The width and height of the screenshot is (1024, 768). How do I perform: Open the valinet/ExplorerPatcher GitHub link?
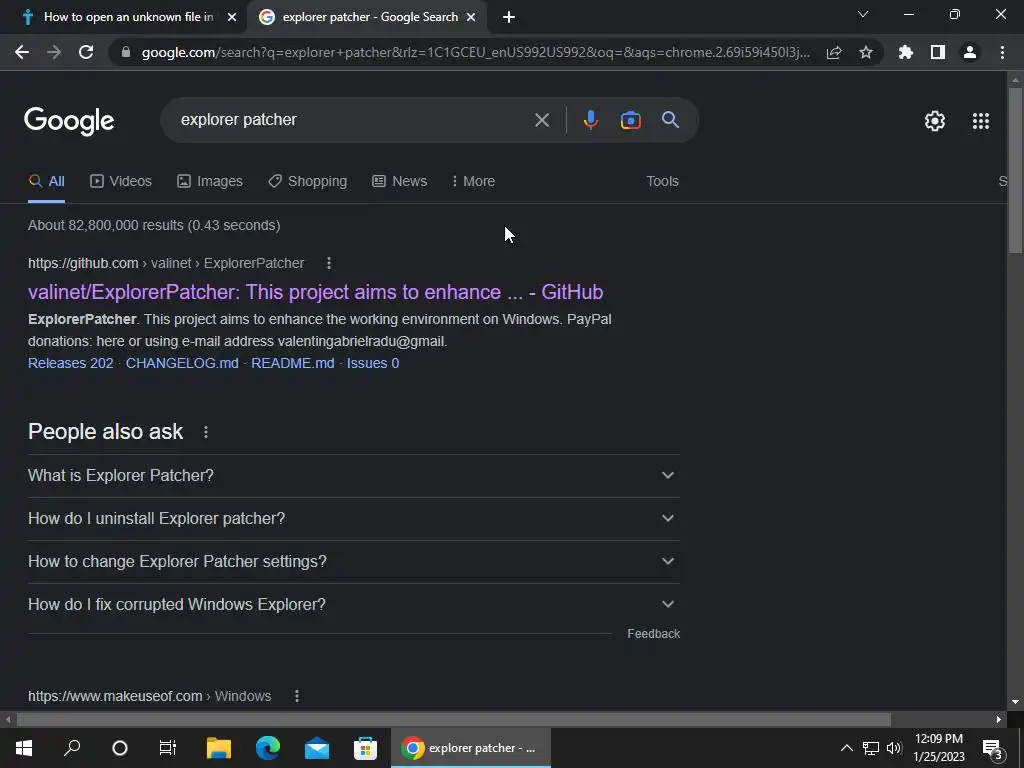coord(315,292)
